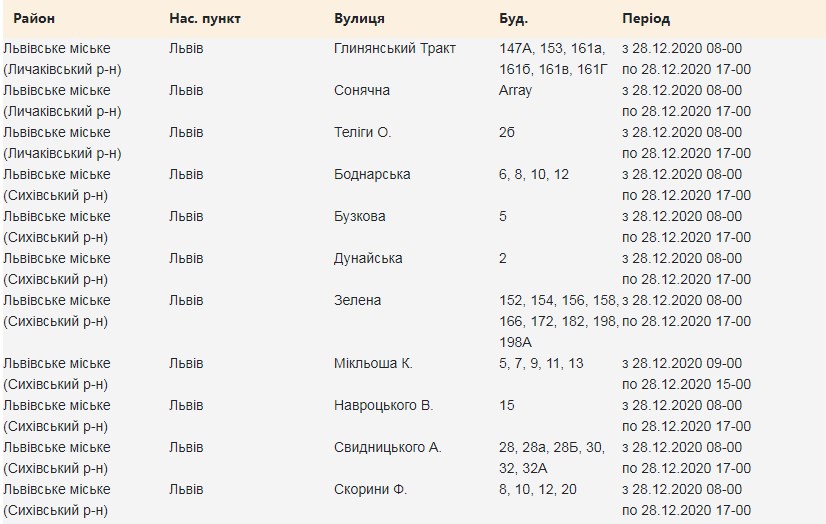Click the Теліги О. street entry
The image size is (826, 524).
(362, 132)
